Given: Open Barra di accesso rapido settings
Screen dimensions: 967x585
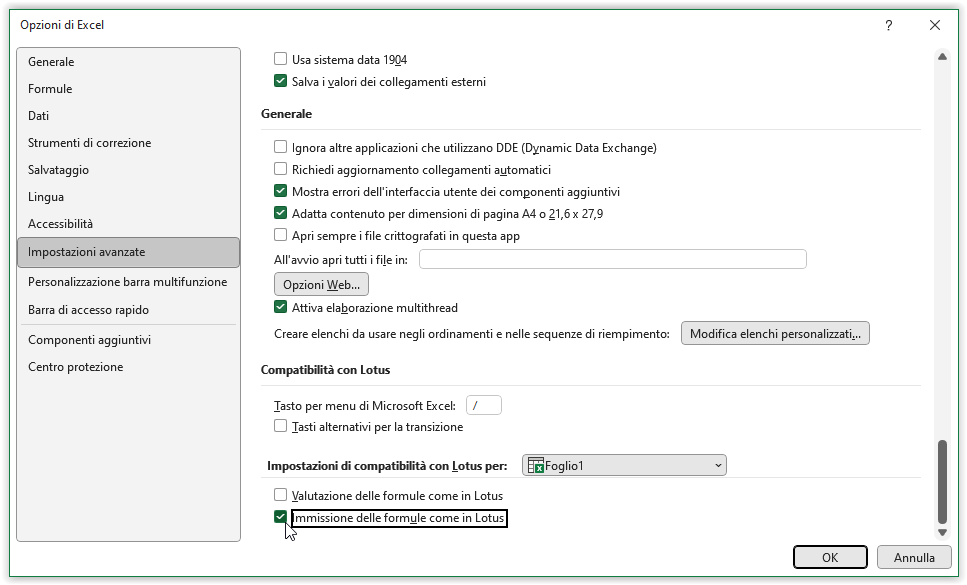Looking at the screenshot, I should click(128, 310).
